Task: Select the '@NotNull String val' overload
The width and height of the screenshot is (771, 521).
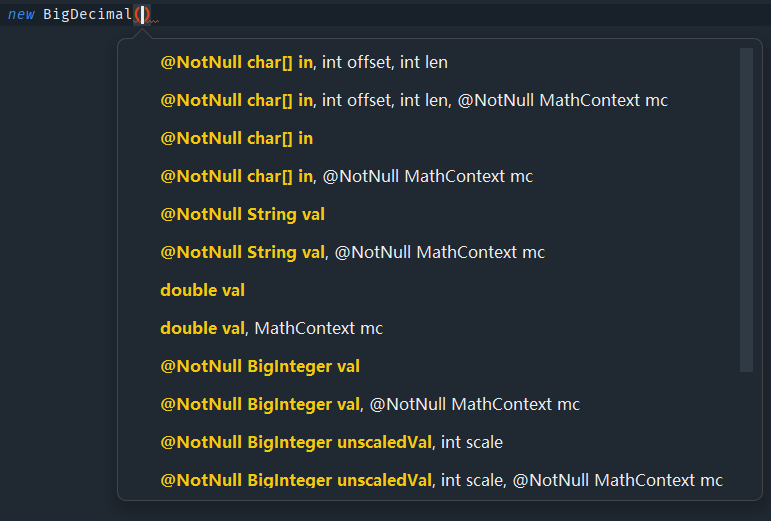Action: tap(242, 214)
